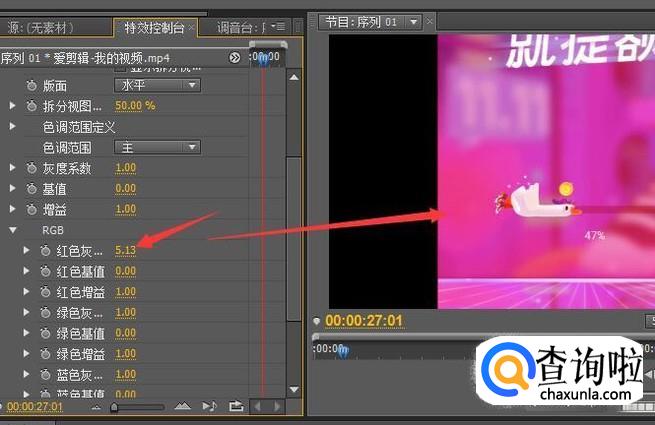Close the 特效控制台 tab
This screenshot has width=655, height=425.
191,28
